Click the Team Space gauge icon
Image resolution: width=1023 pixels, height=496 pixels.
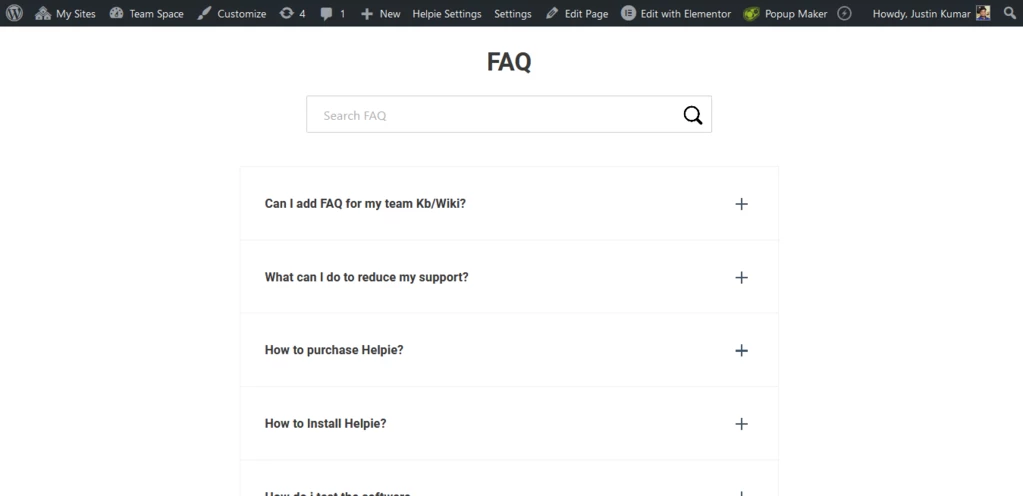pyautogui.click(x=116, y=13)
